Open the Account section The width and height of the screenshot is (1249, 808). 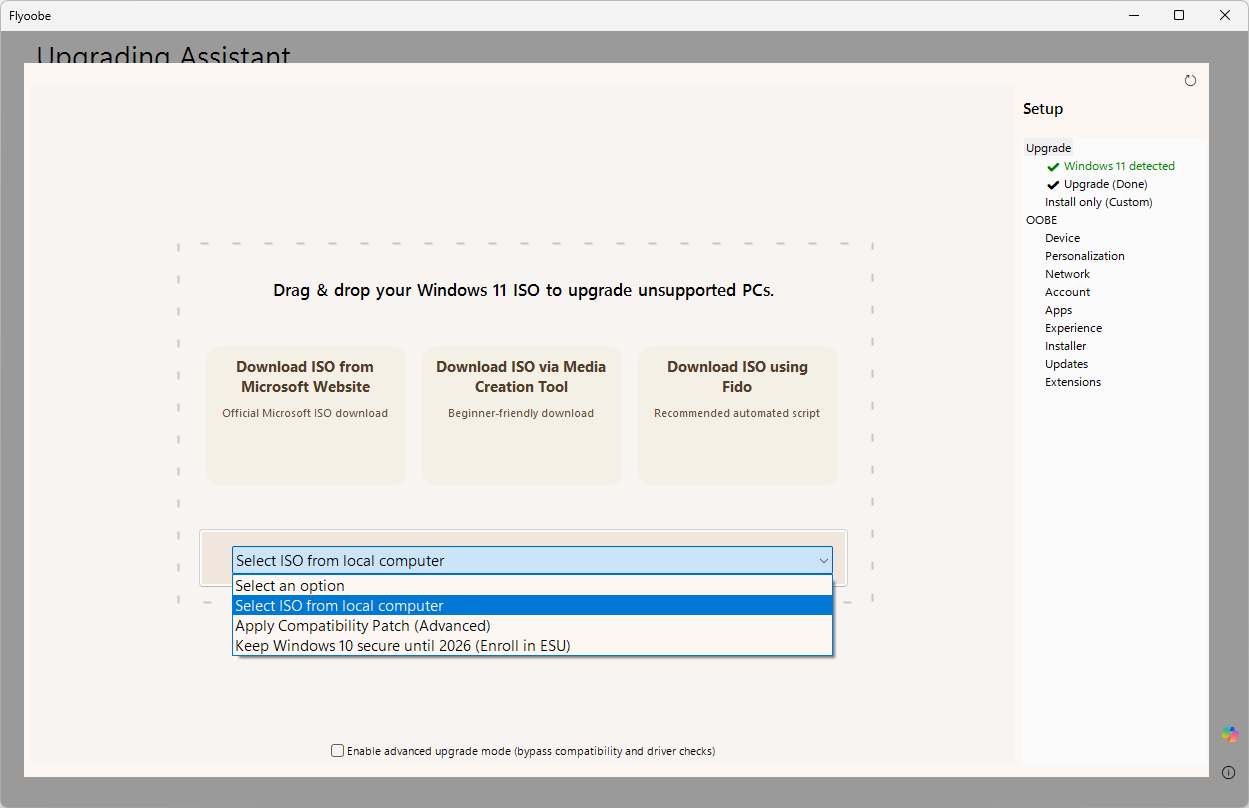pos(1067,292)
